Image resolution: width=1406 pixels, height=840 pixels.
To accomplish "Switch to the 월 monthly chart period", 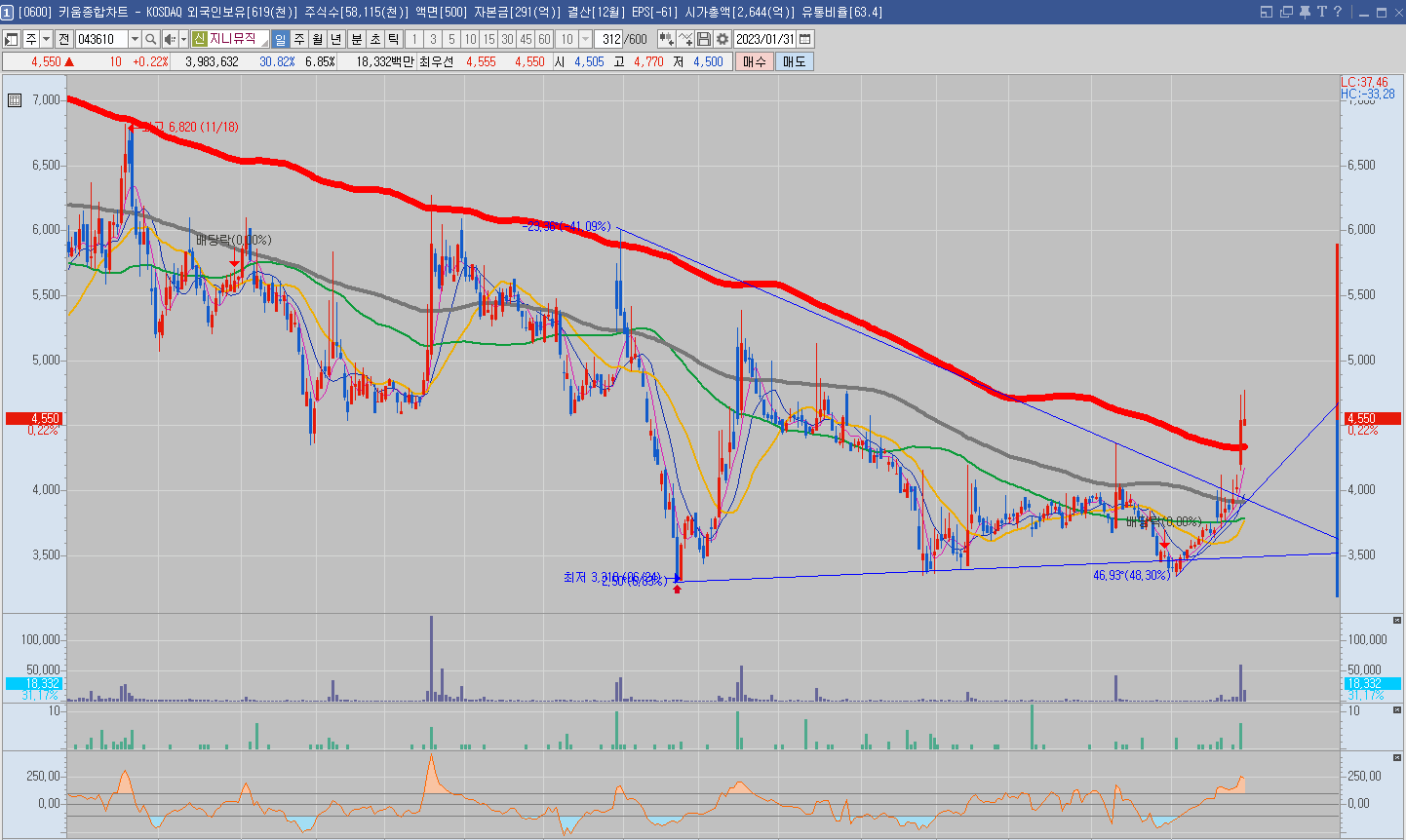I will tap(318, 39).
